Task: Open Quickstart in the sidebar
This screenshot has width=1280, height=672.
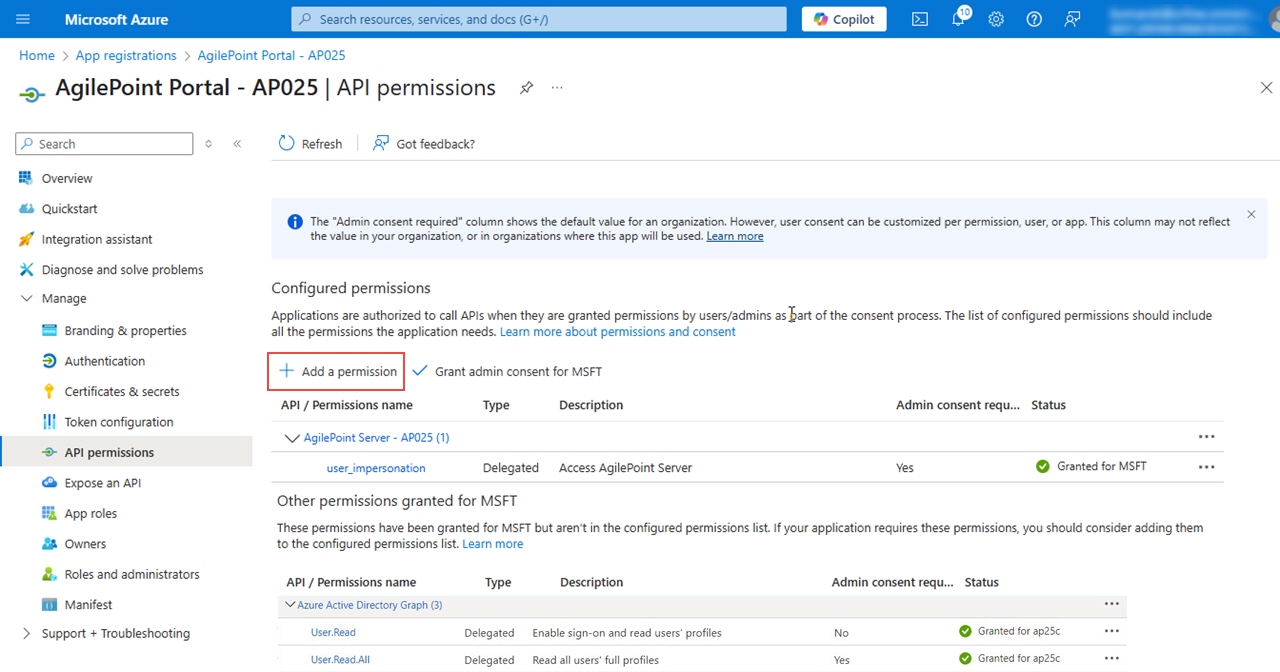Action: tap(69, 209)
